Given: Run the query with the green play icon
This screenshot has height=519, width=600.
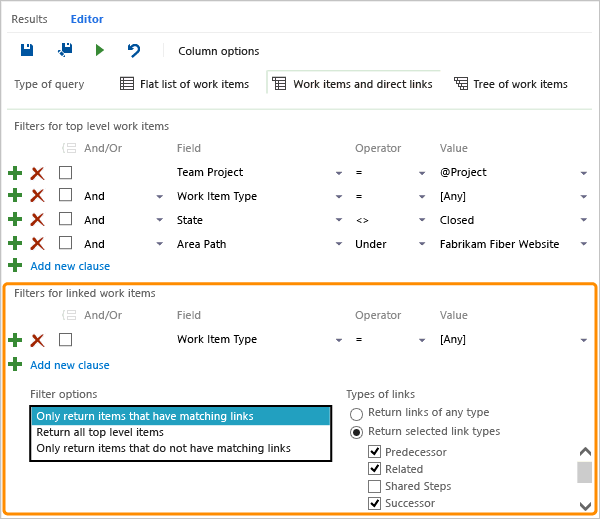Looking at the screenshot, I should (99, 50).
